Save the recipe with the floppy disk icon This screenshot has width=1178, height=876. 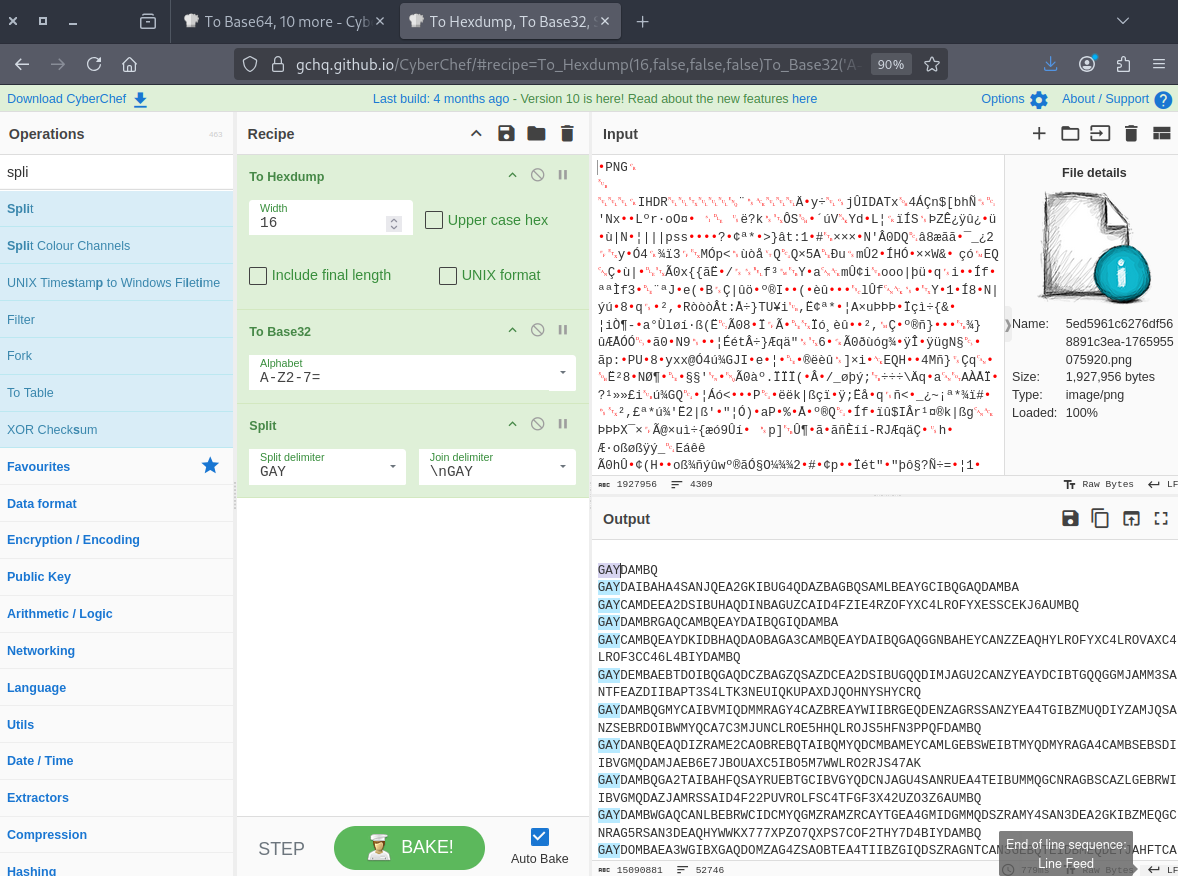click(506, 134)
